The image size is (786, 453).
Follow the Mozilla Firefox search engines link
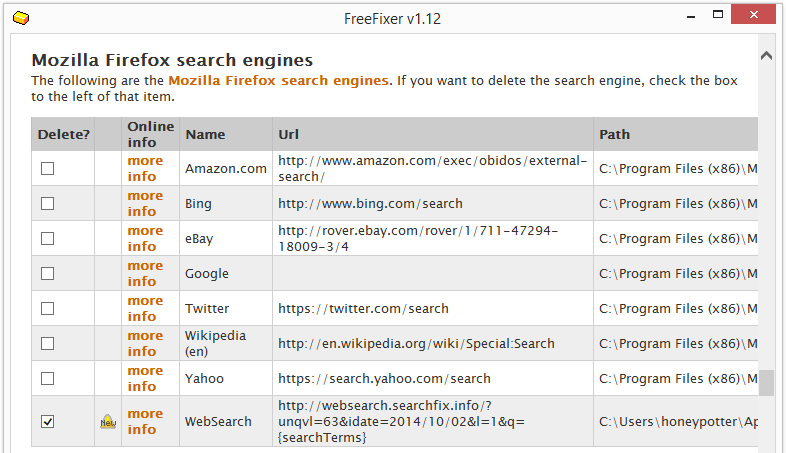[x=278, y=81]
